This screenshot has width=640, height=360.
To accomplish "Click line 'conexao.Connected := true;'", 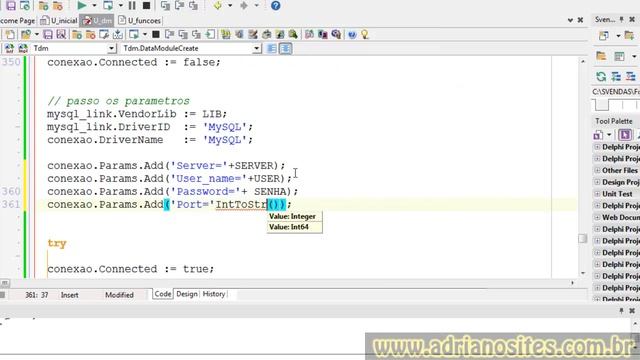I will (x=131, y=269).
